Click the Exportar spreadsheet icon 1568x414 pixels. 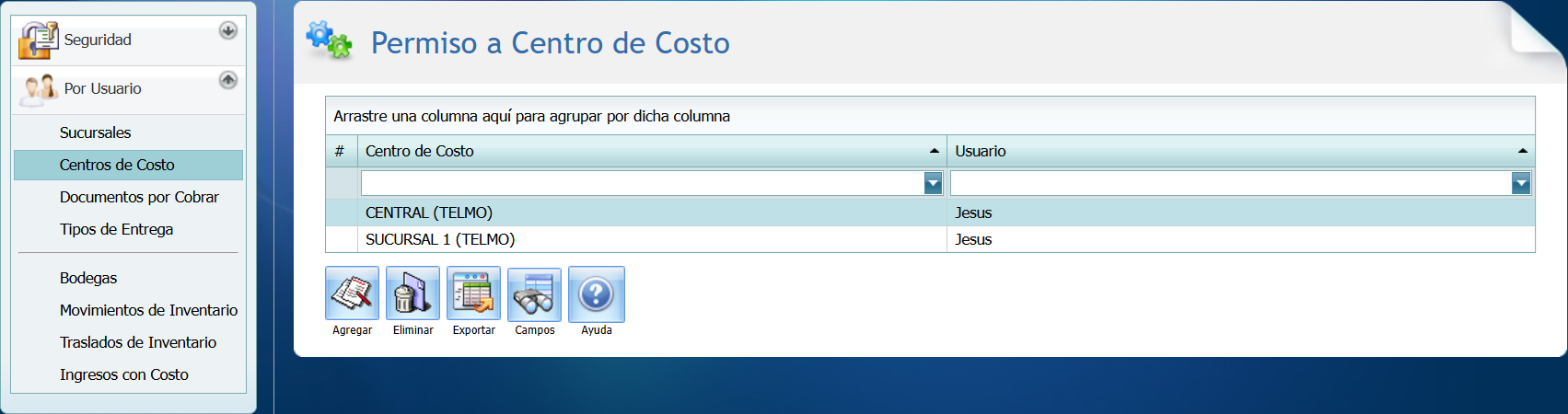coord(473,293)
